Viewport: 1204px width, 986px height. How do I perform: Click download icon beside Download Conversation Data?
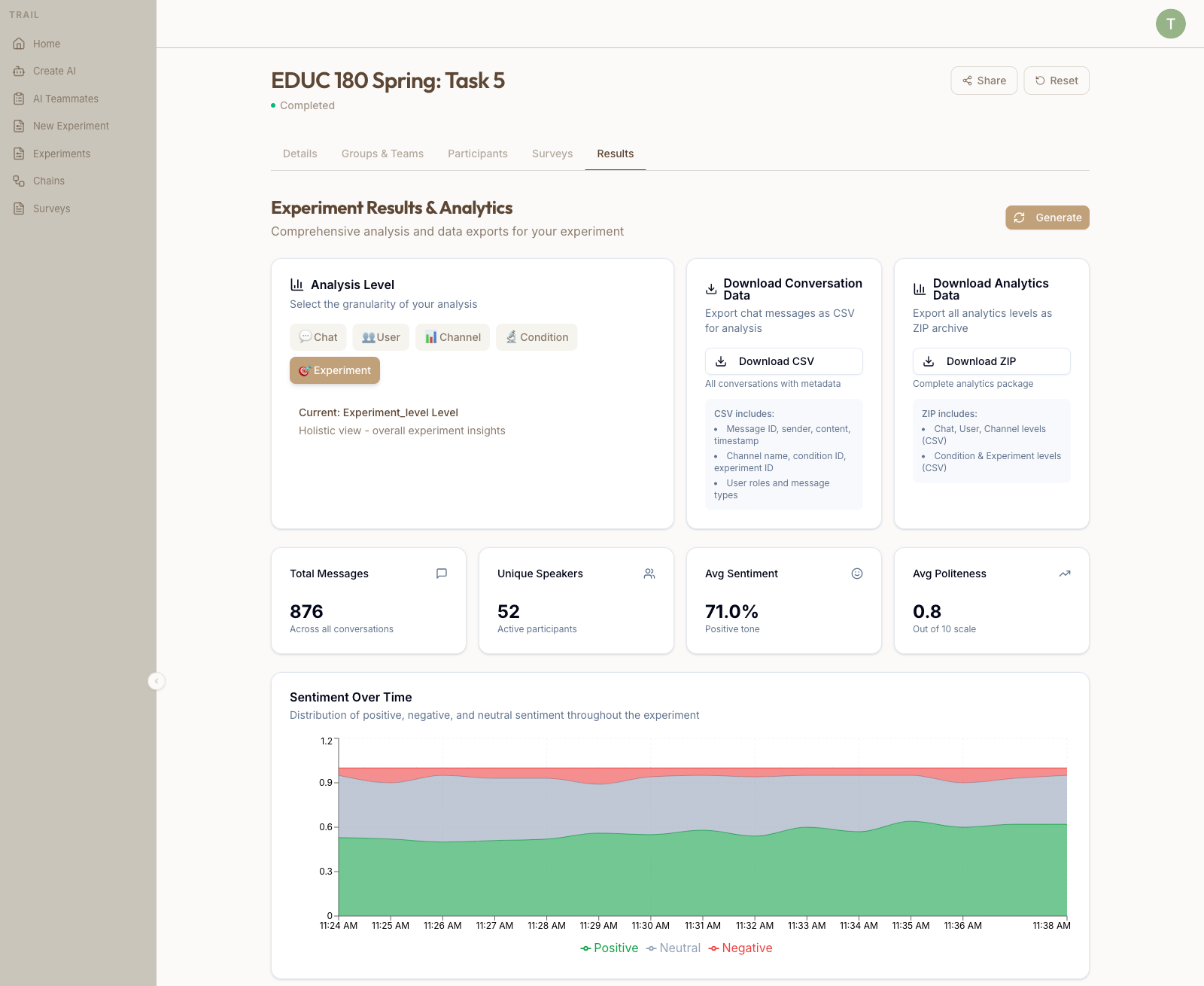[x=711, y=289]
